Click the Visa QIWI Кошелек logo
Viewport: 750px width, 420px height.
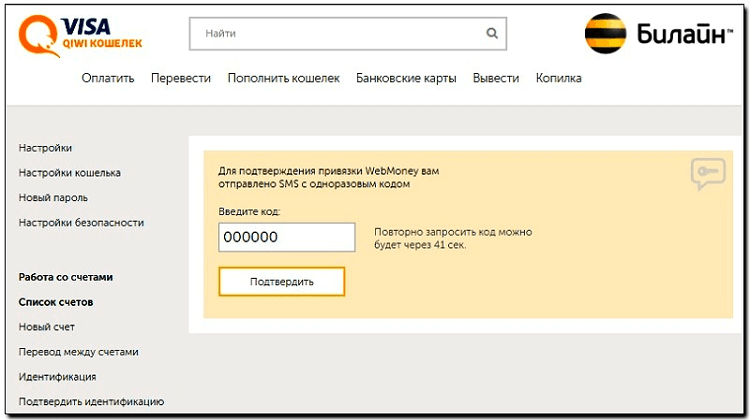coord(80,36)
